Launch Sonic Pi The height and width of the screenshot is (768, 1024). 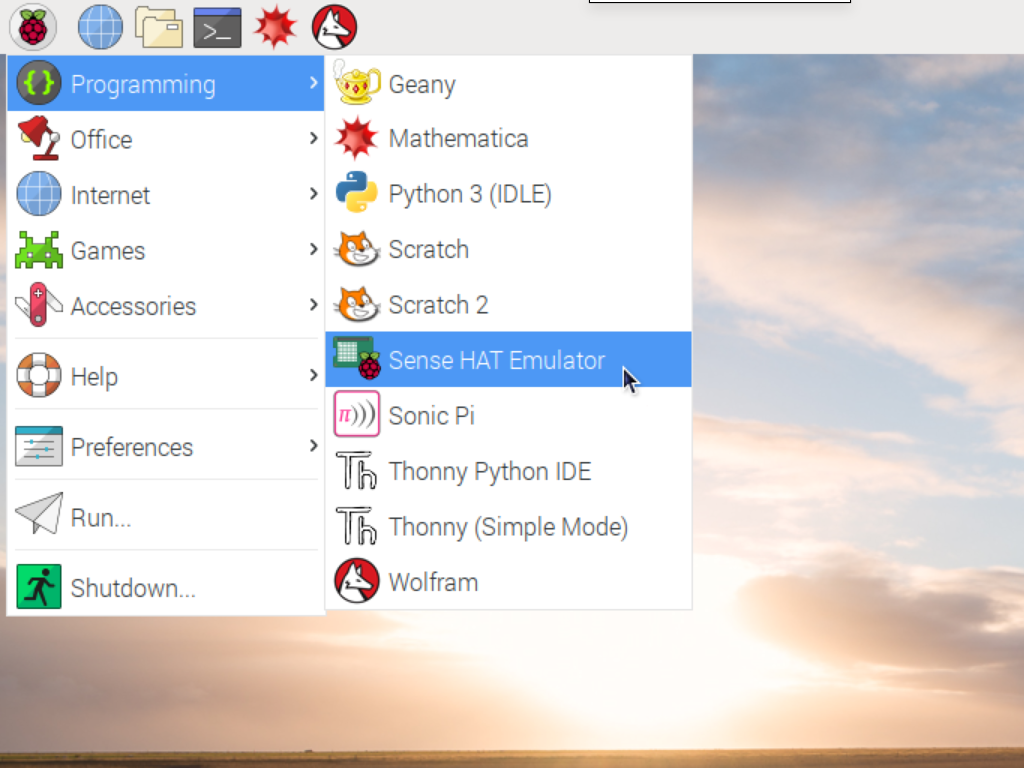click(509, 415)
